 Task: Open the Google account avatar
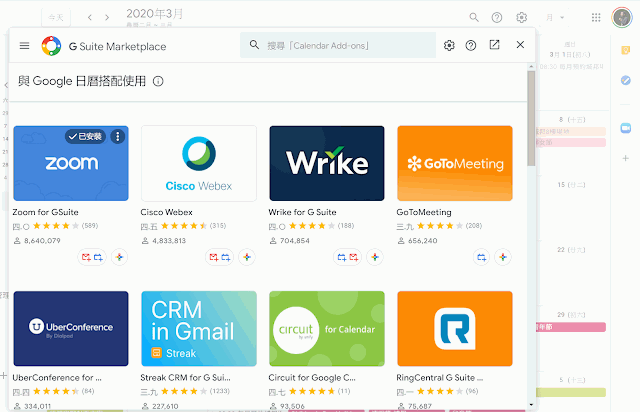coord(622,18)
